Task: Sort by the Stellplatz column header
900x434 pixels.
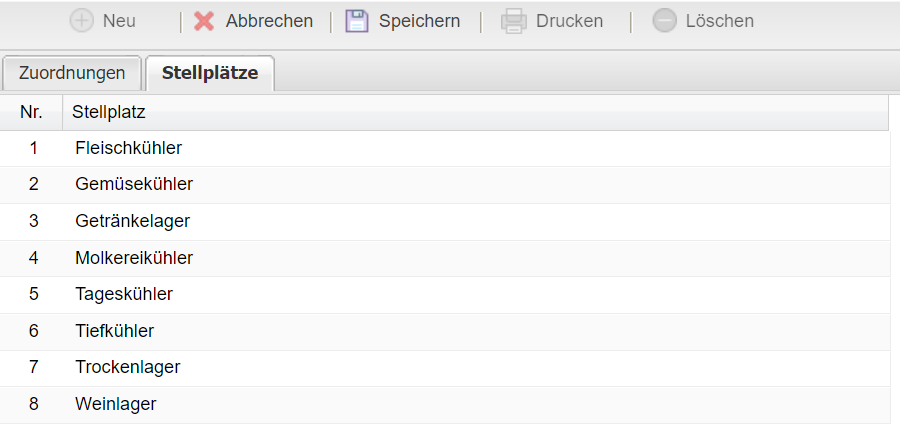Action: [x=109, y=113]
